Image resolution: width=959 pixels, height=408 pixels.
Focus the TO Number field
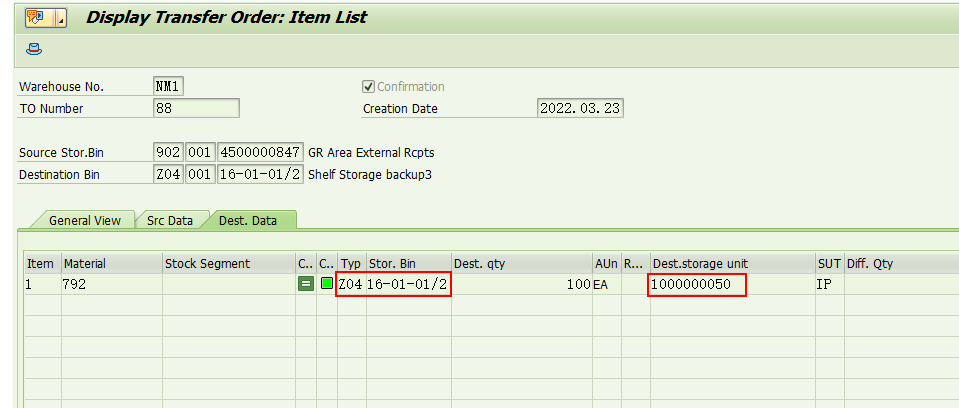(196, 108)
